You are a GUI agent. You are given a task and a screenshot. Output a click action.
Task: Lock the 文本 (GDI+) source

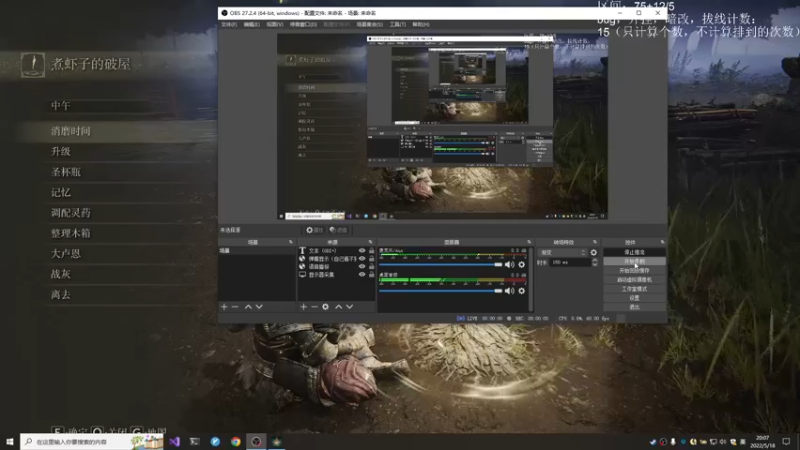pos(371,251)
